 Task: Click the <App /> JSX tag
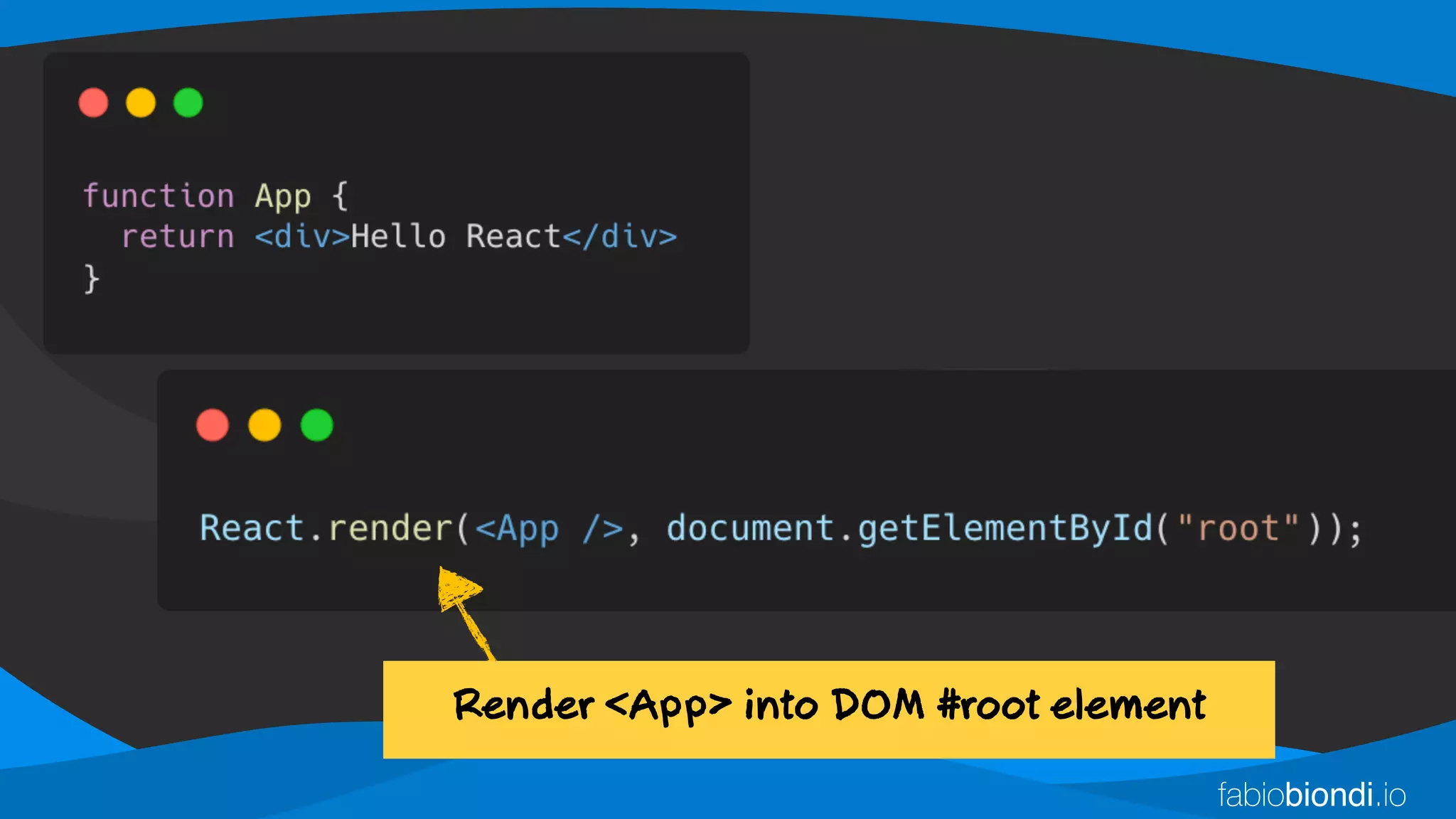tap(548, 529)
